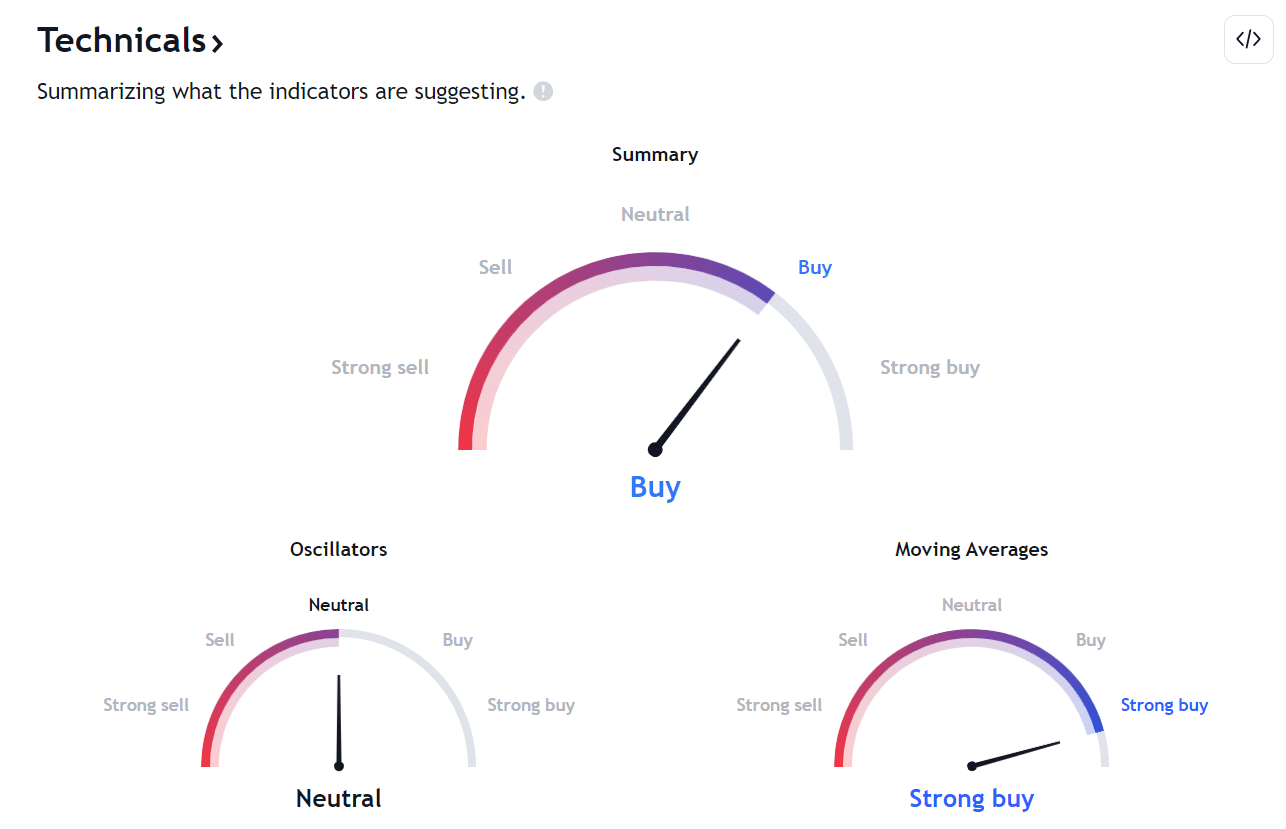Click Strong sell label on Moving Averages gauge
1286x829 pixels.
(779, 705)
